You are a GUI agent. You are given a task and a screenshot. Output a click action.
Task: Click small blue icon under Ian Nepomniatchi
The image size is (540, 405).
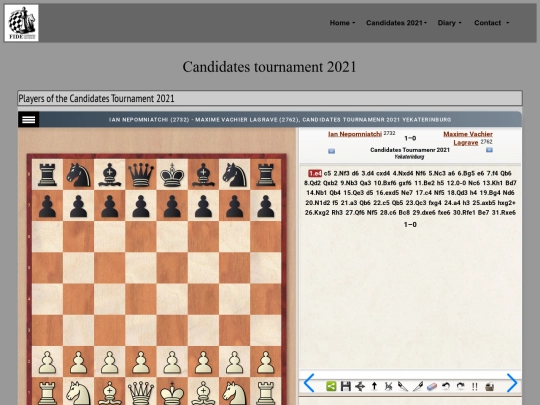[331, 151]
